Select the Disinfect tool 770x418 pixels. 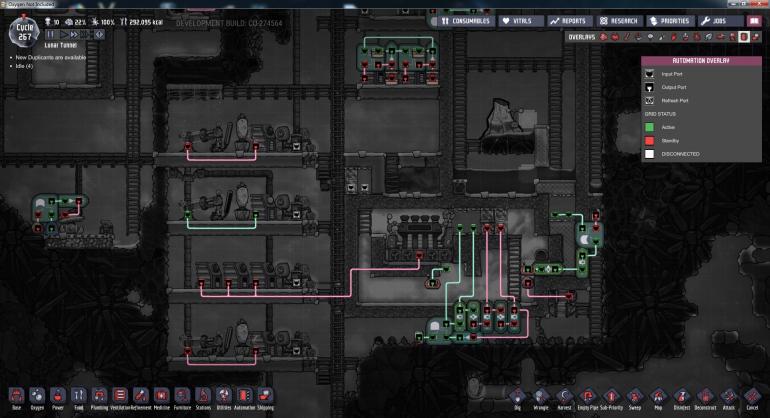pyautogui.click(x=682, y=396)
